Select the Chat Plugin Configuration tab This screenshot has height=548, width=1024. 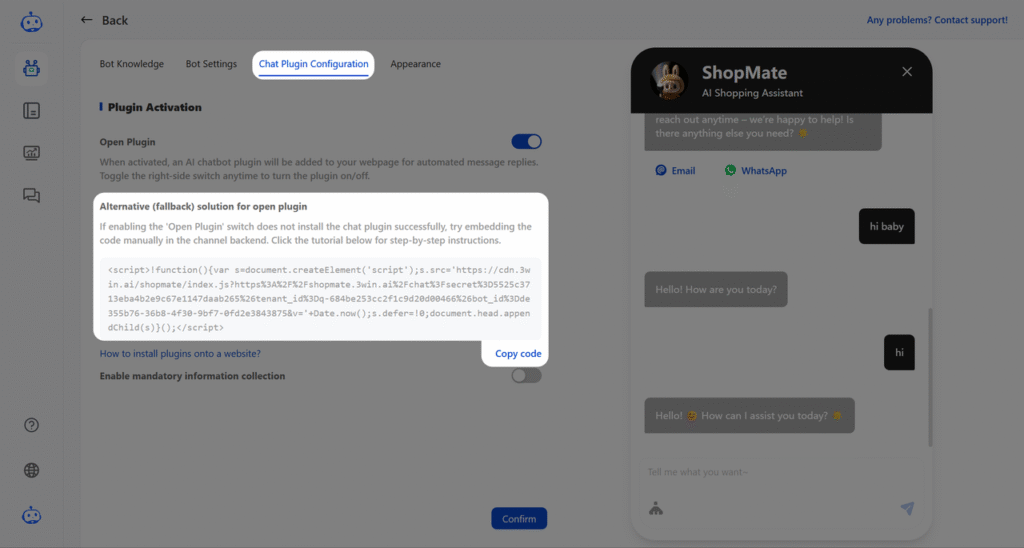tap(313, 64)
